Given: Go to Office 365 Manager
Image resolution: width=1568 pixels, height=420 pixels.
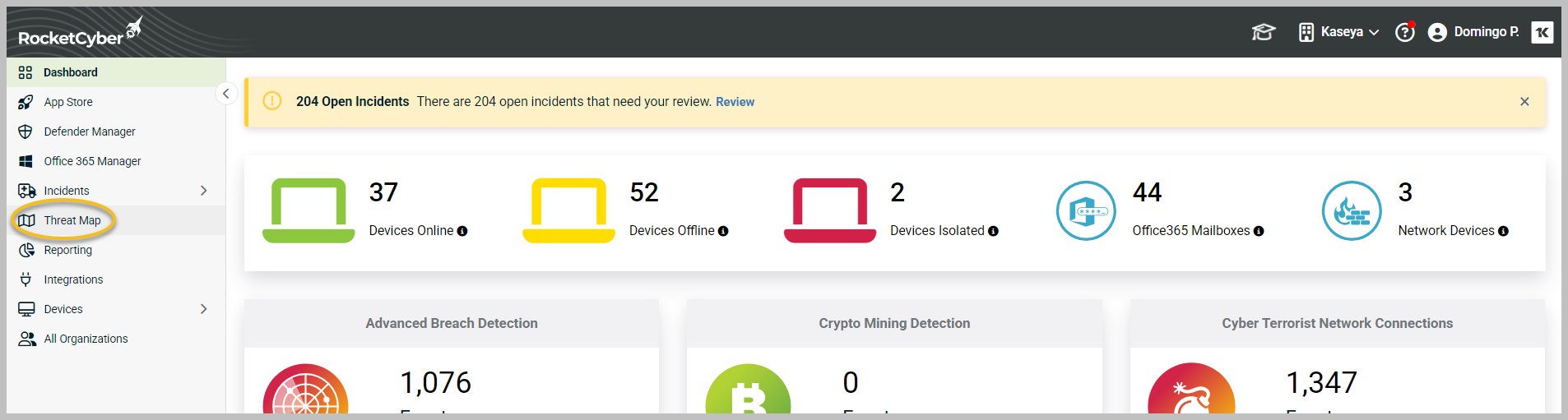Looking at the screenshot, I should pyautogui.click(x=92, y=161).
